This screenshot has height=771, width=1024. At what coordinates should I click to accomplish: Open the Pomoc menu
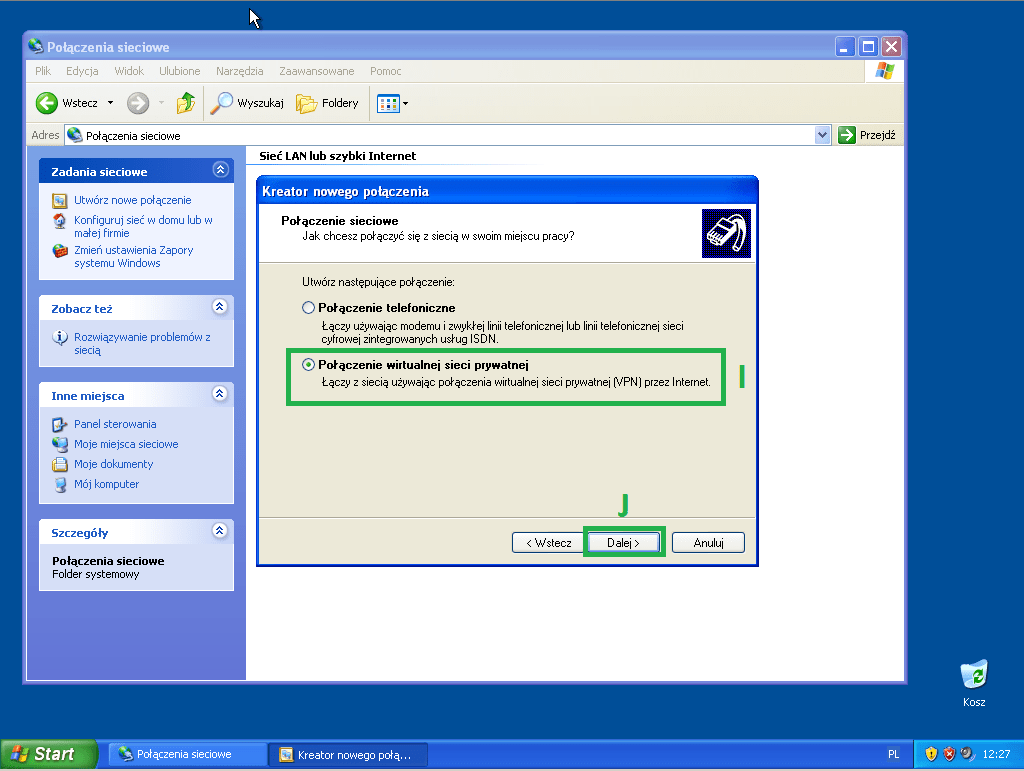coord(385,71)
